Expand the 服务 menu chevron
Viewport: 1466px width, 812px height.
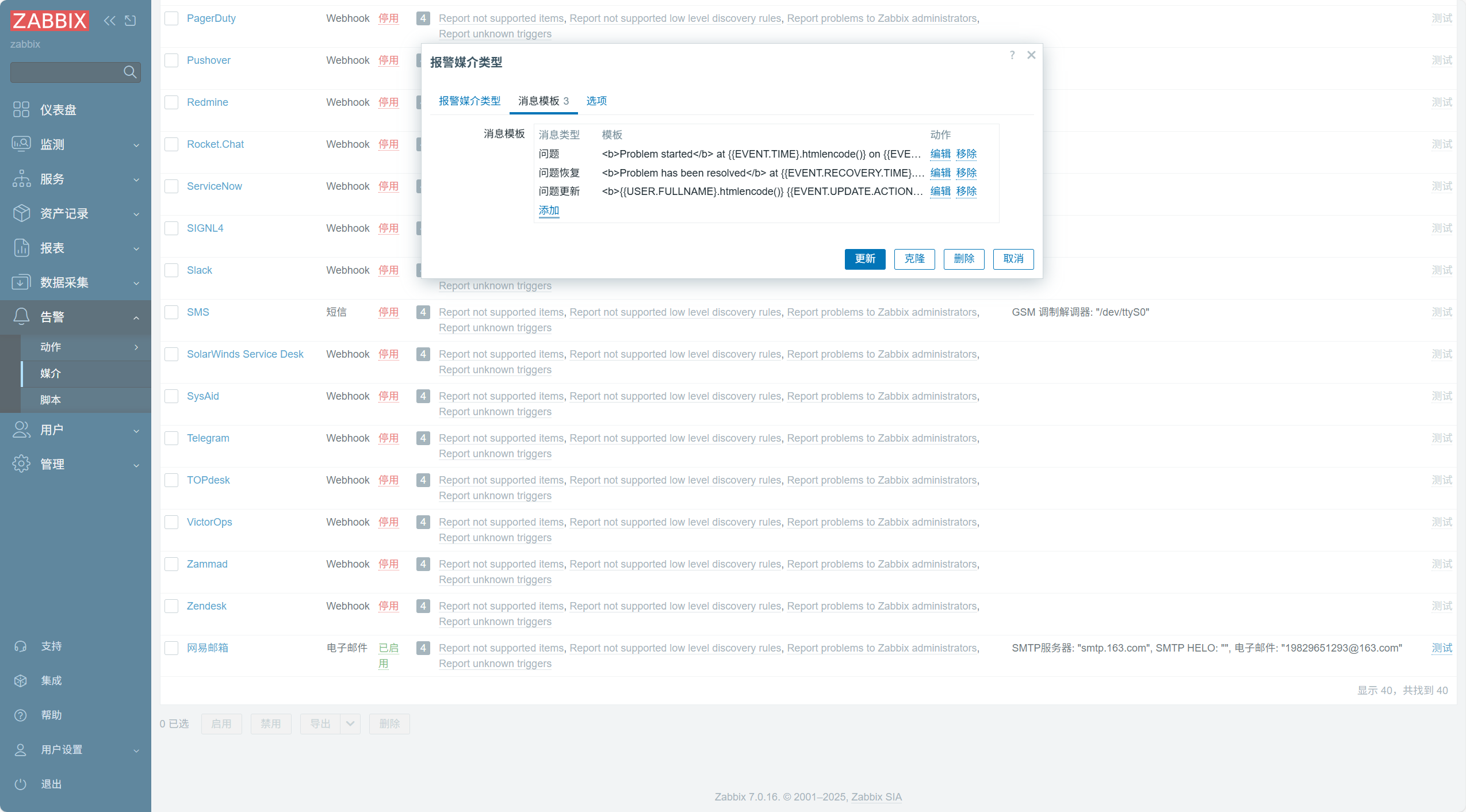136,179
